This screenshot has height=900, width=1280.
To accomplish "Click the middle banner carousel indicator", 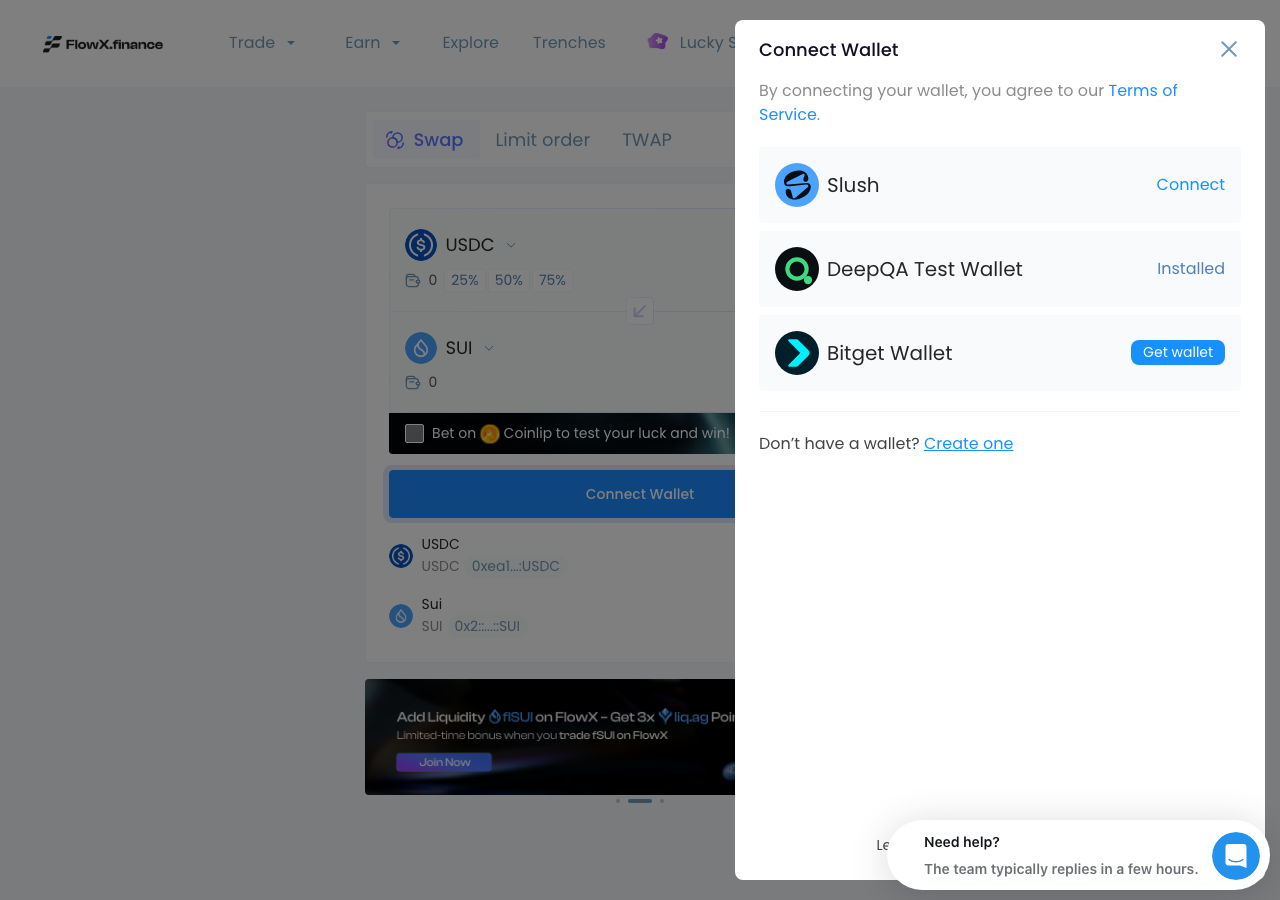I will click(x=640, y=801).
